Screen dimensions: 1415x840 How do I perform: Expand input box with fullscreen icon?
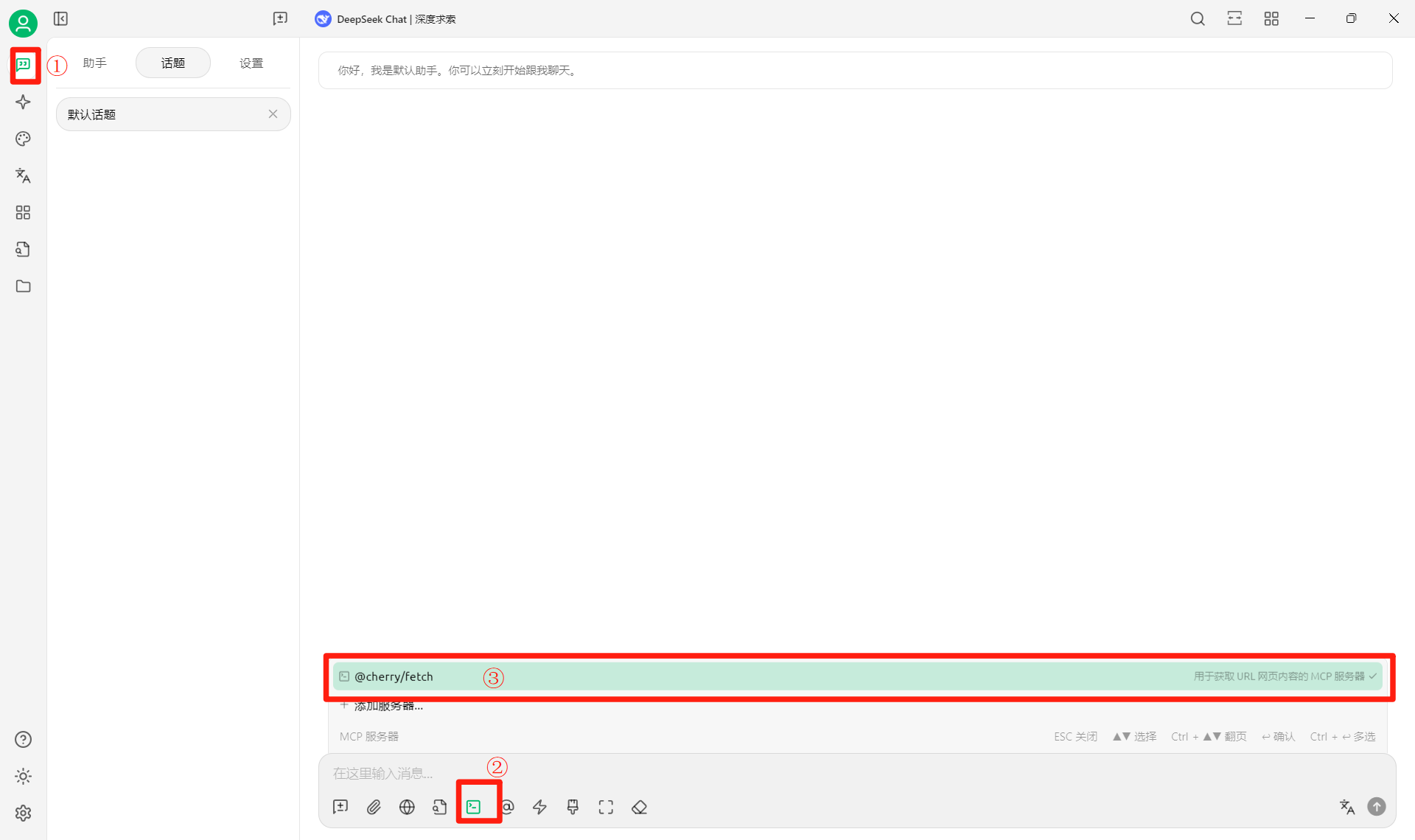pyautogui.click(x=606, y=807)
